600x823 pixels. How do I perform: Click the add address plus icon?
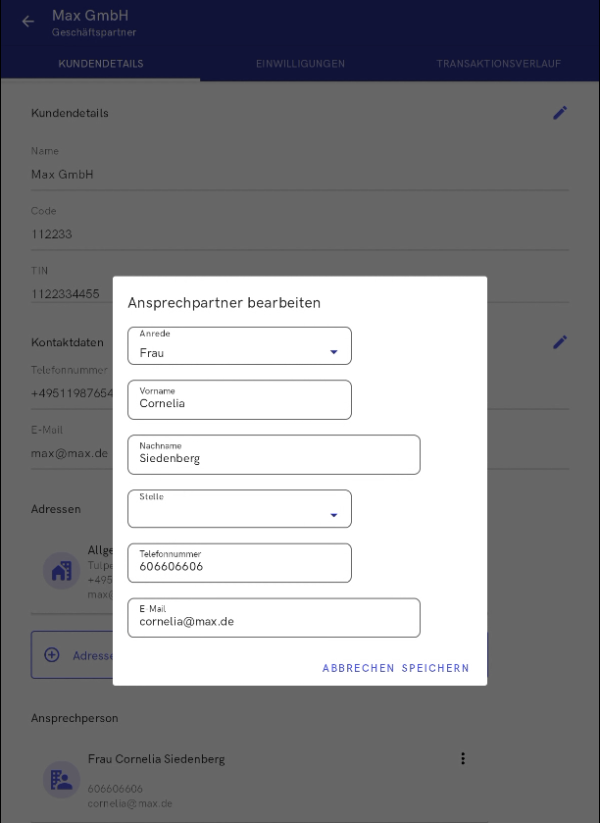52,655
